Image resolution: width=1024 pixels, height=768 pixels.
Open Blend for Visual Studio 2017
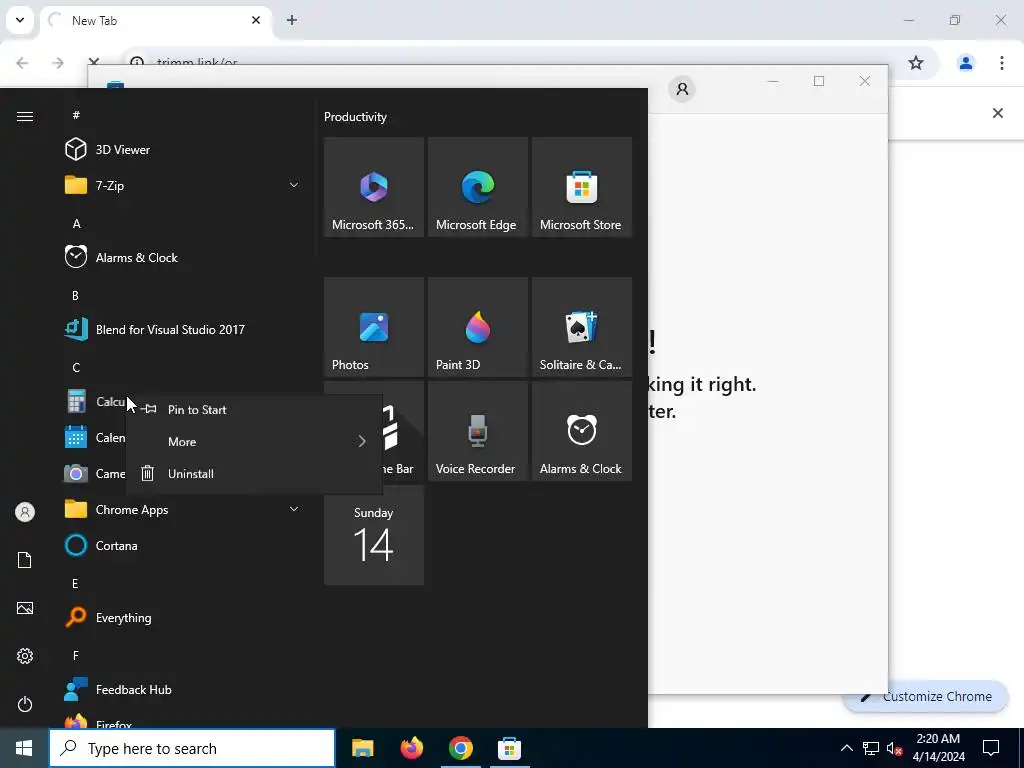(183, 329)
